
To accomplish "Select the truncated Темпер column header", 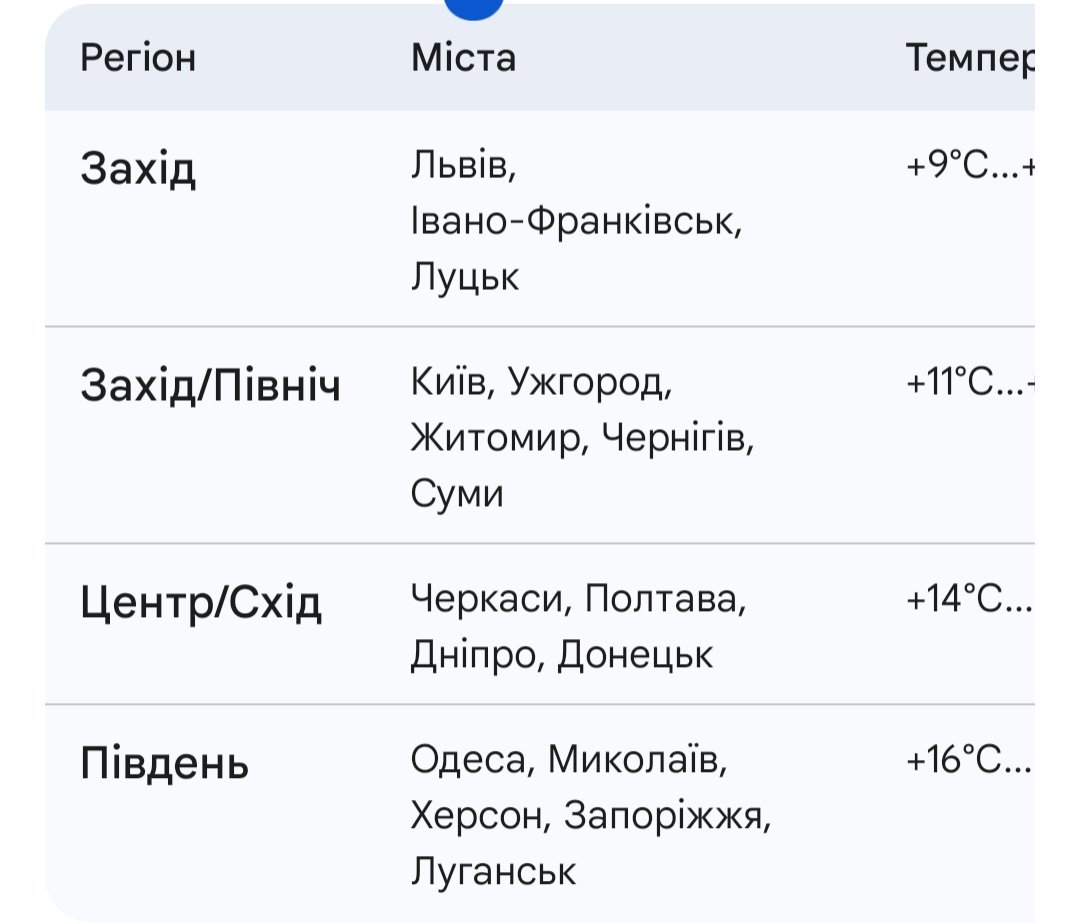I will (967, 58).
